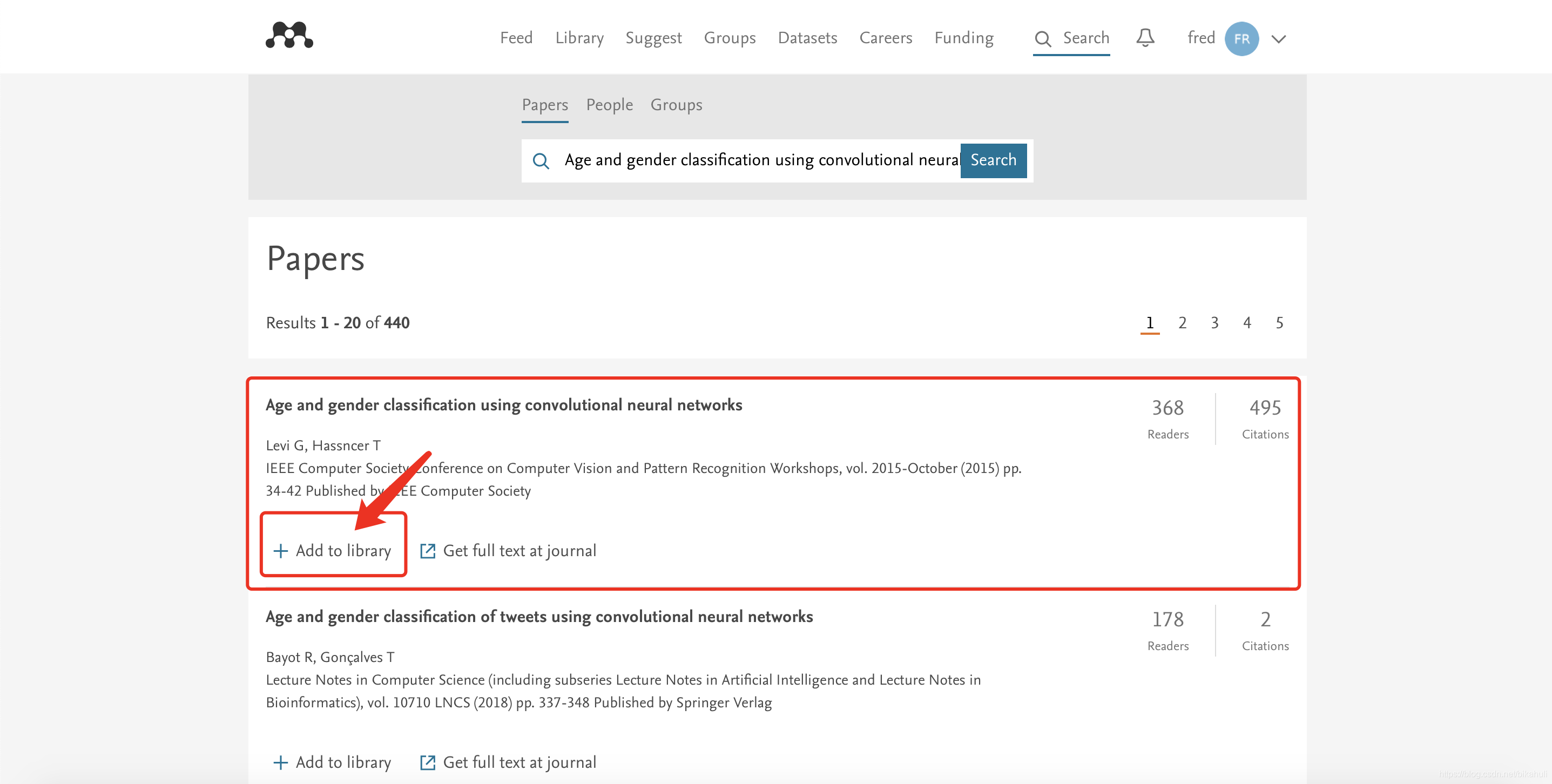Click the magnifier icon beside Search in navbar
Screen dimensions: 1552x784
click(x=1043, y=38)
